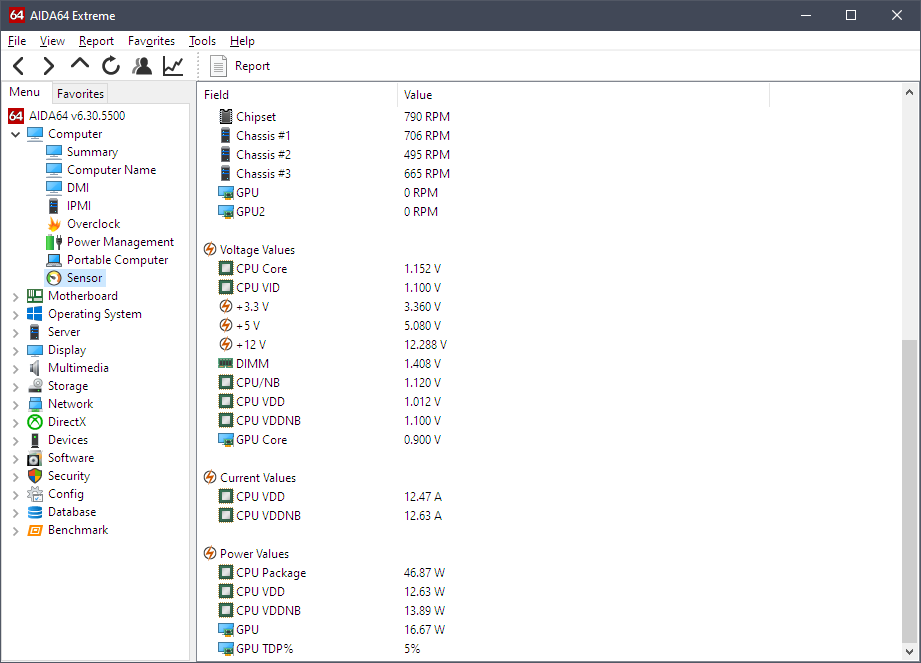Viewport: 921px width, 663px height.
Task: Open the Help menu
Action: pos(242,41)
